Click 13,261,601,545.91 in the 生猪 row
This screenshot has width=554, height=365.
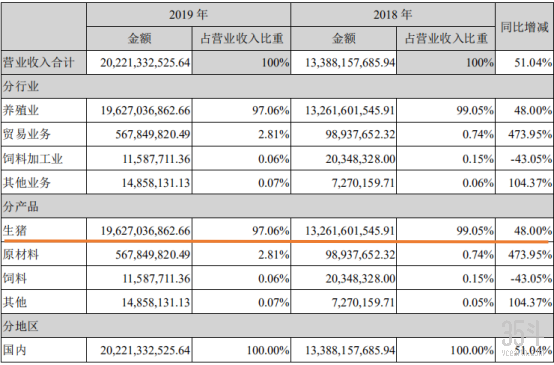coord(350,231)
